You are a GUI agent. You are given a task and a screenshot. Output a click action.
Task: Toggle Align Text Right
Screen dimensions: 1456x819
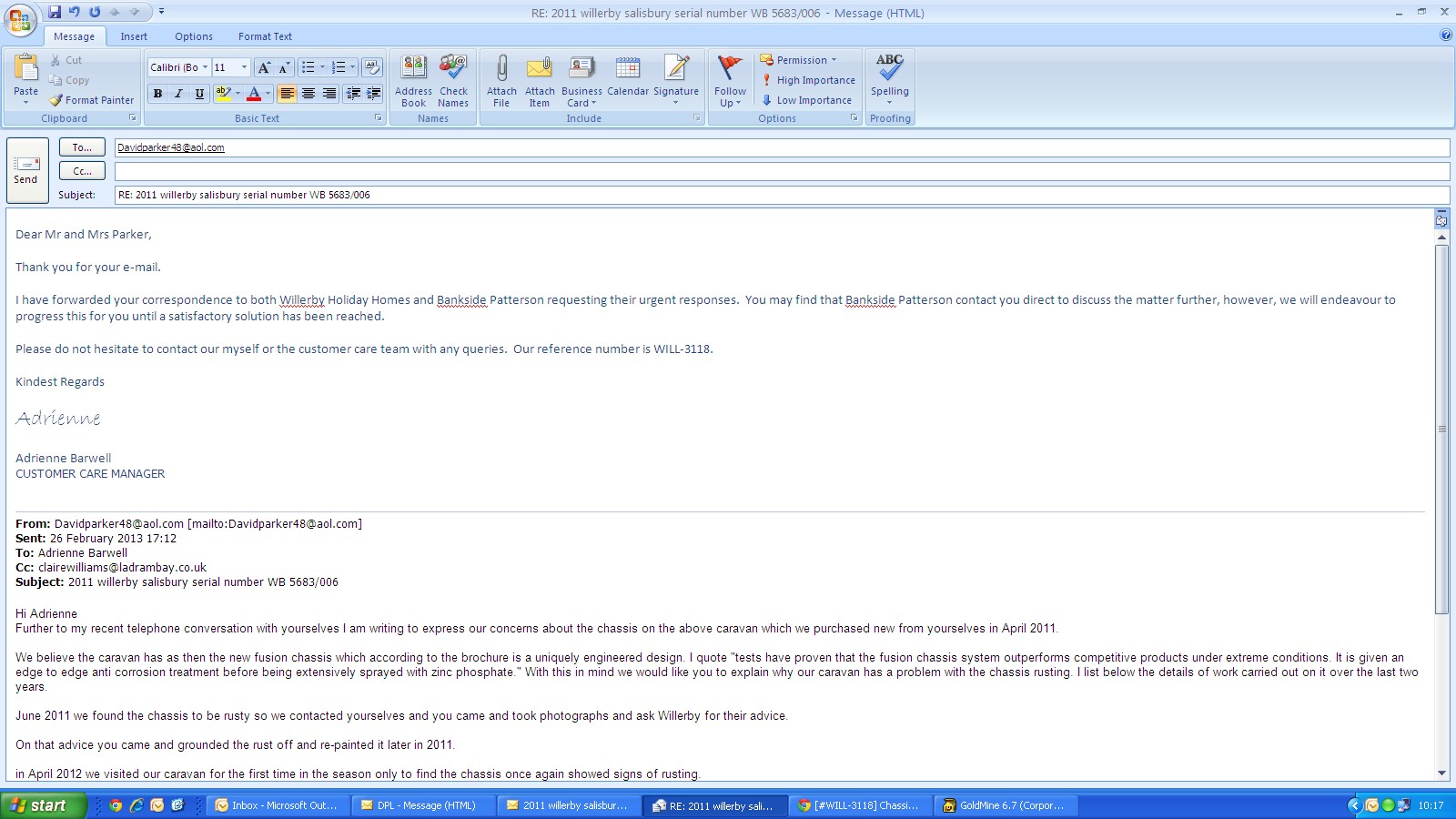pyautogui.click(x=329, y=94)
